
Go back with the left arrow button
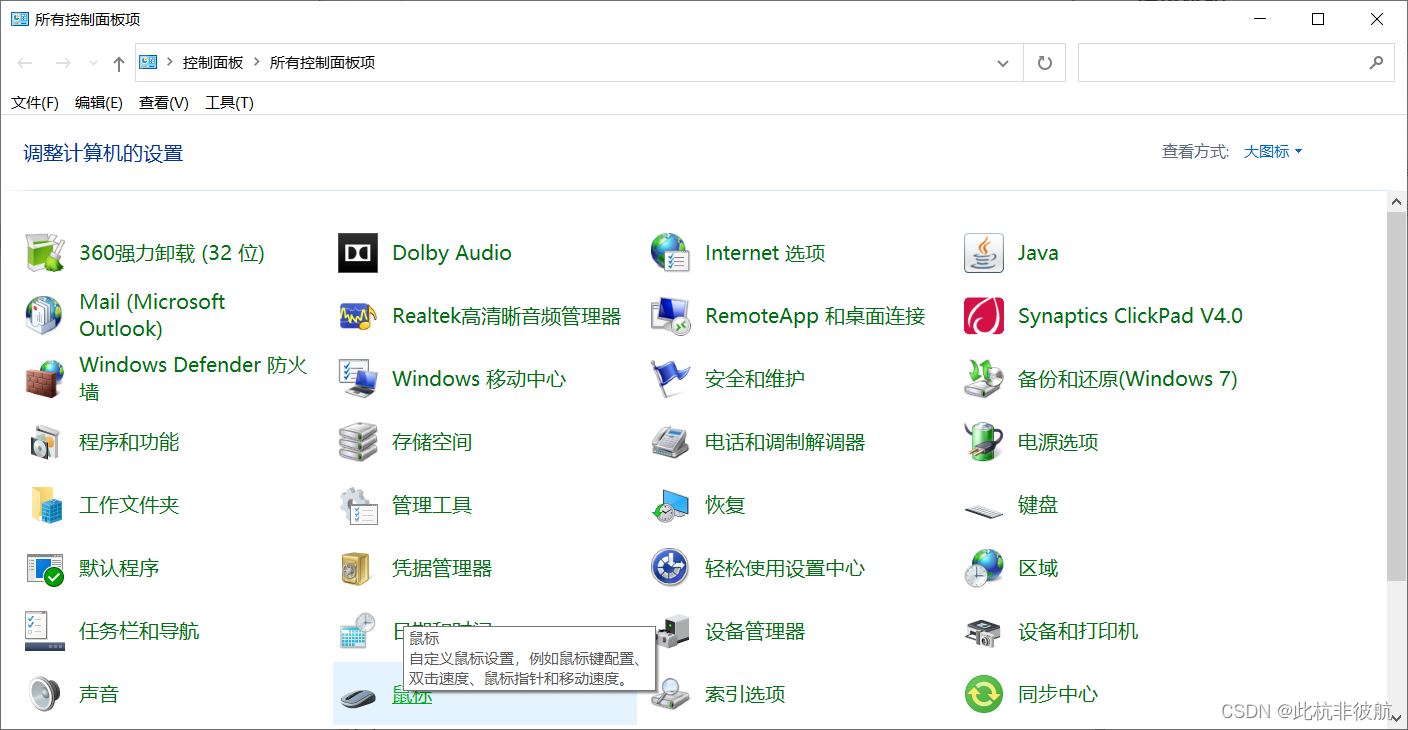click(26, 63)
